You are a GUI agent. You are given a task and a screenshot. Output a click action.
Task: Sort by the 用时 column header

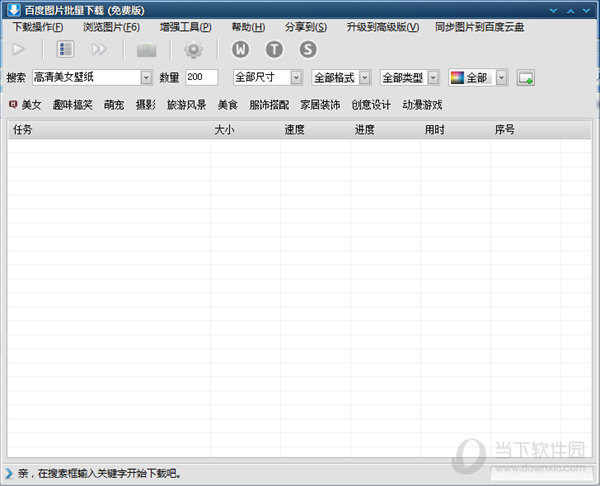click(455, 130)
